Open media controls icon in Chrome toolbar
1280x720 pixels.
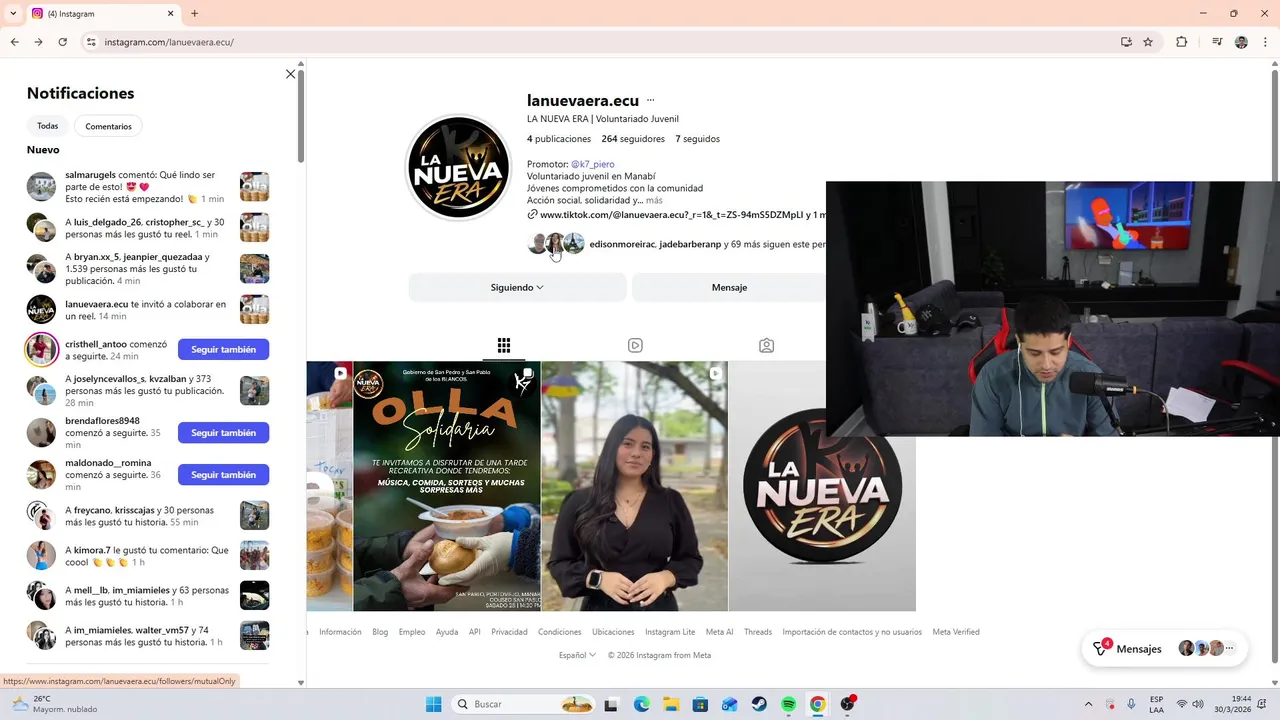1217,42
